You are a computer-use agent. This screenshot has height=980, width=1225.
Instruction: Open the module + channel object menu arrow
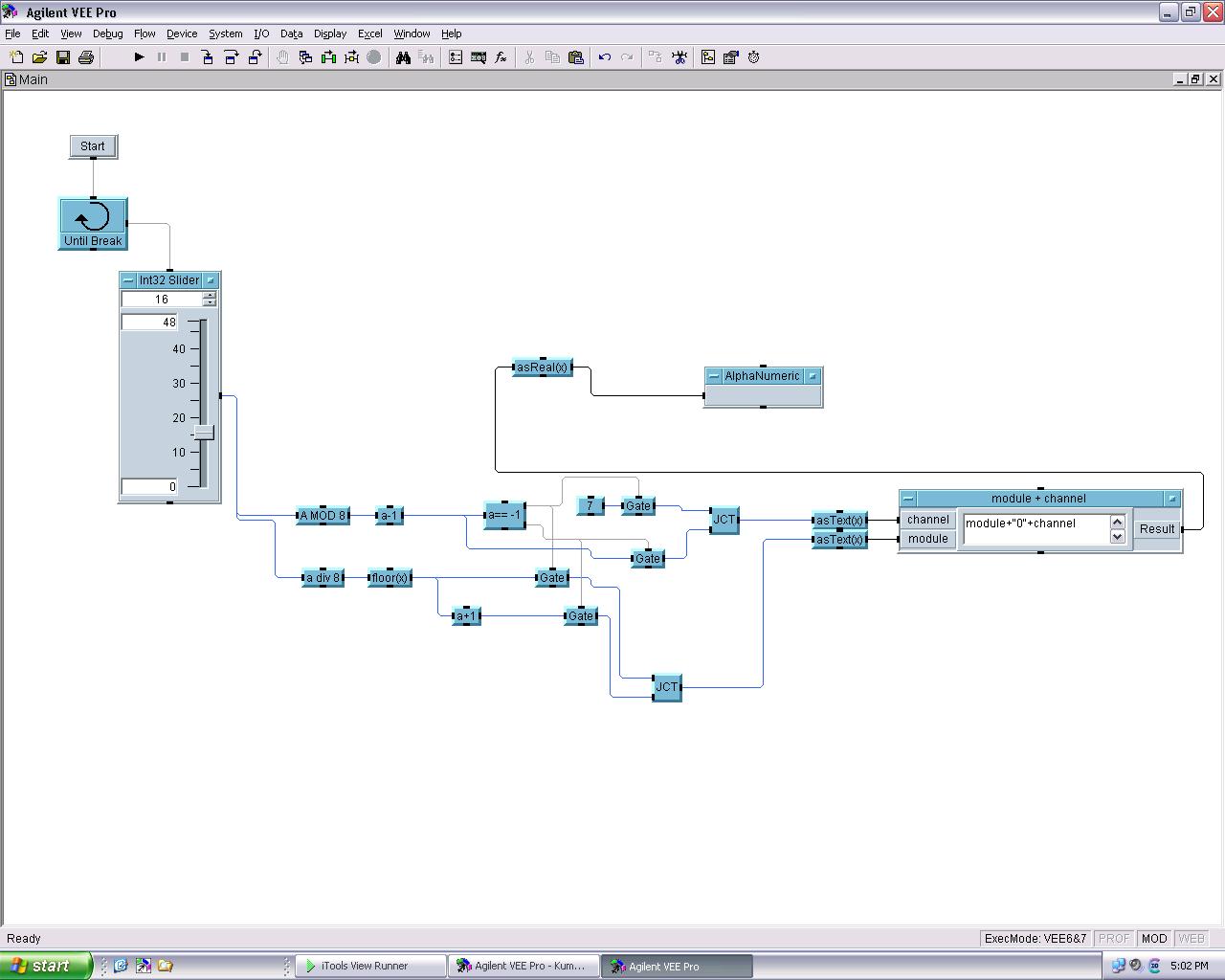tap(1171, 499)
